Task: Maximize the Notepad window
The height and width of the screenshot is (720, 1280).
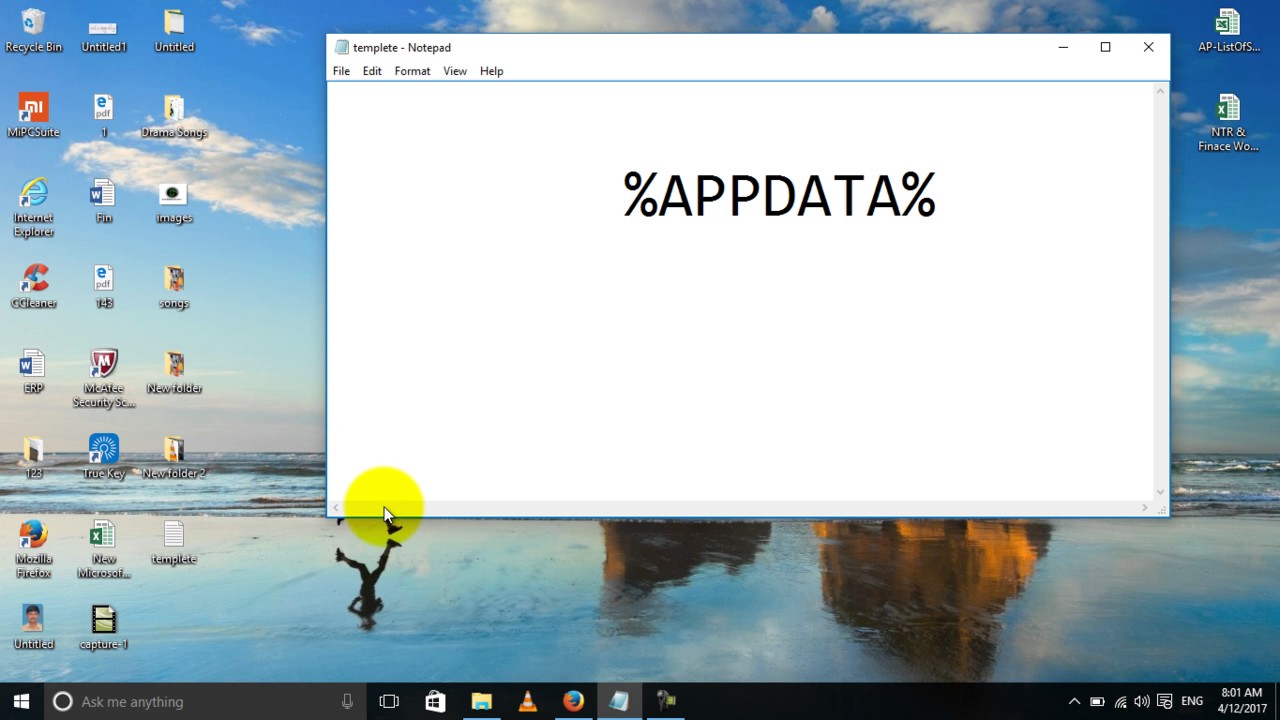Action: (1105, 47)
